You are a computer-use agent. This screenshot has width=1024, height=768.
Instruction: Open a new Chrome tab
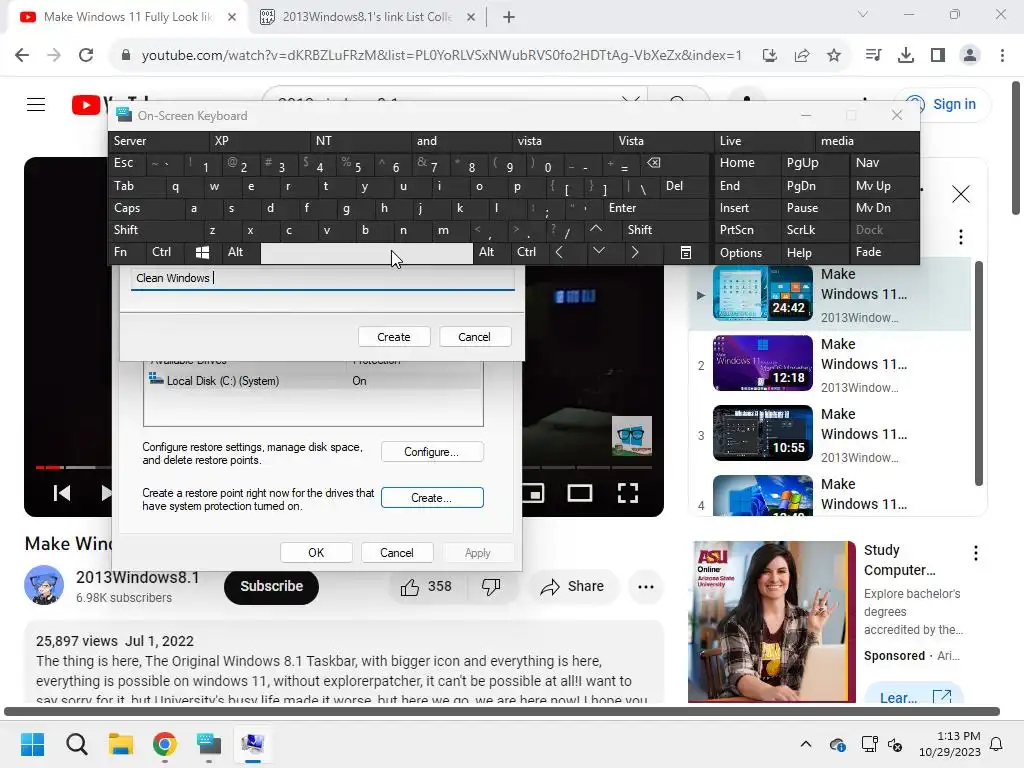click(509, 17)
